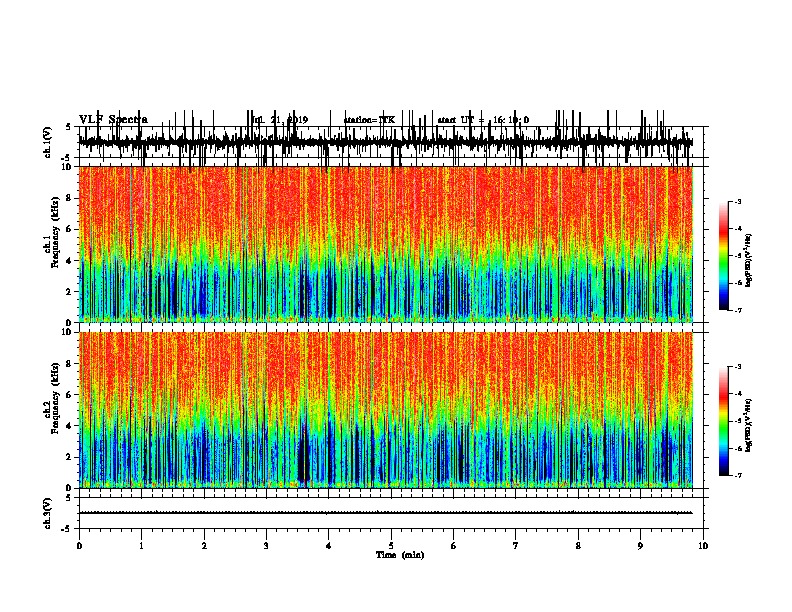Click time axis tick label '9'
Image resolution: width=792 pixels, height=612 pixels.
tap(640, 545)
